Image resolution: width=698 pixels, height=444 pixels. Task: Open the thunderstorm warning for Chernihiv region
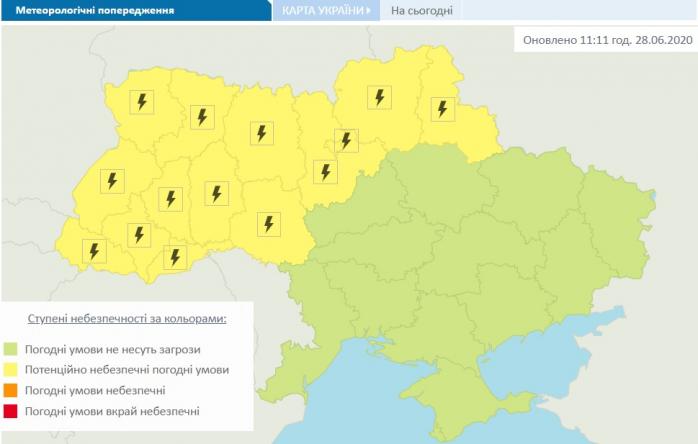(x=378, y=97)
